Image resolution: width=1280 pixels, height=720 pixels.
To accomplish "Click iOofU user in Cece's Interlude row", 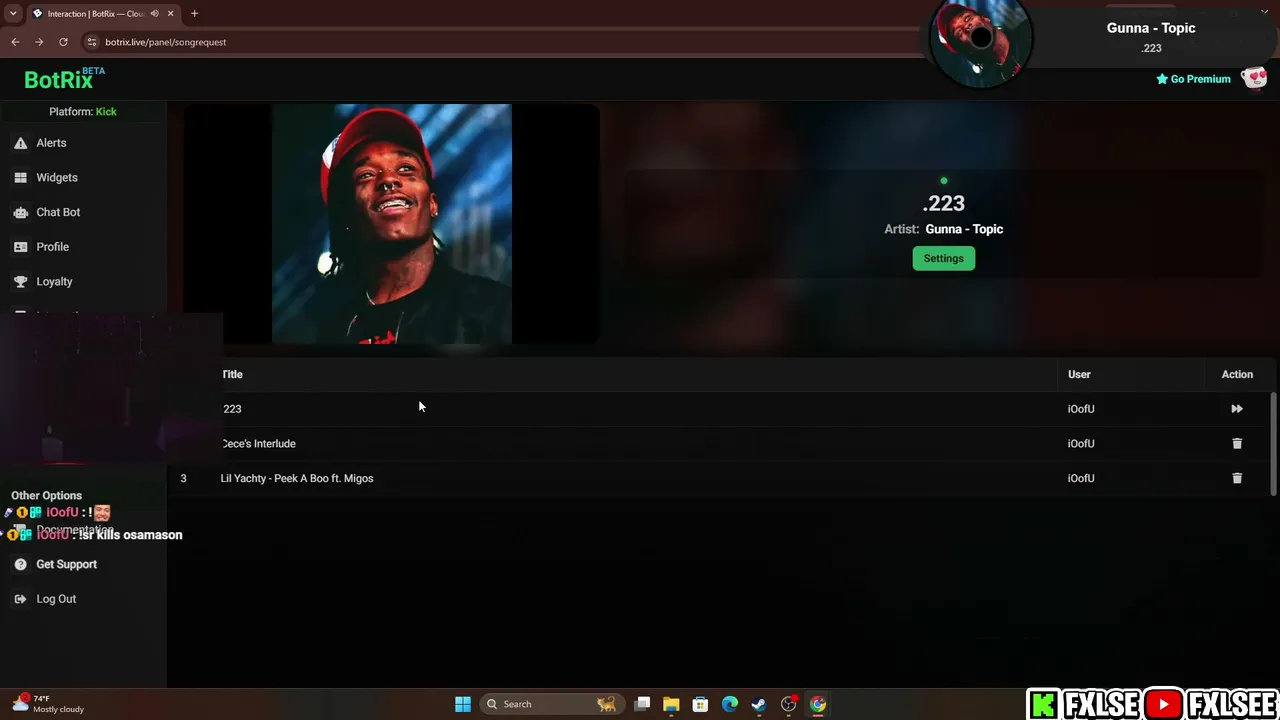I will click(x=1081, y=444).
